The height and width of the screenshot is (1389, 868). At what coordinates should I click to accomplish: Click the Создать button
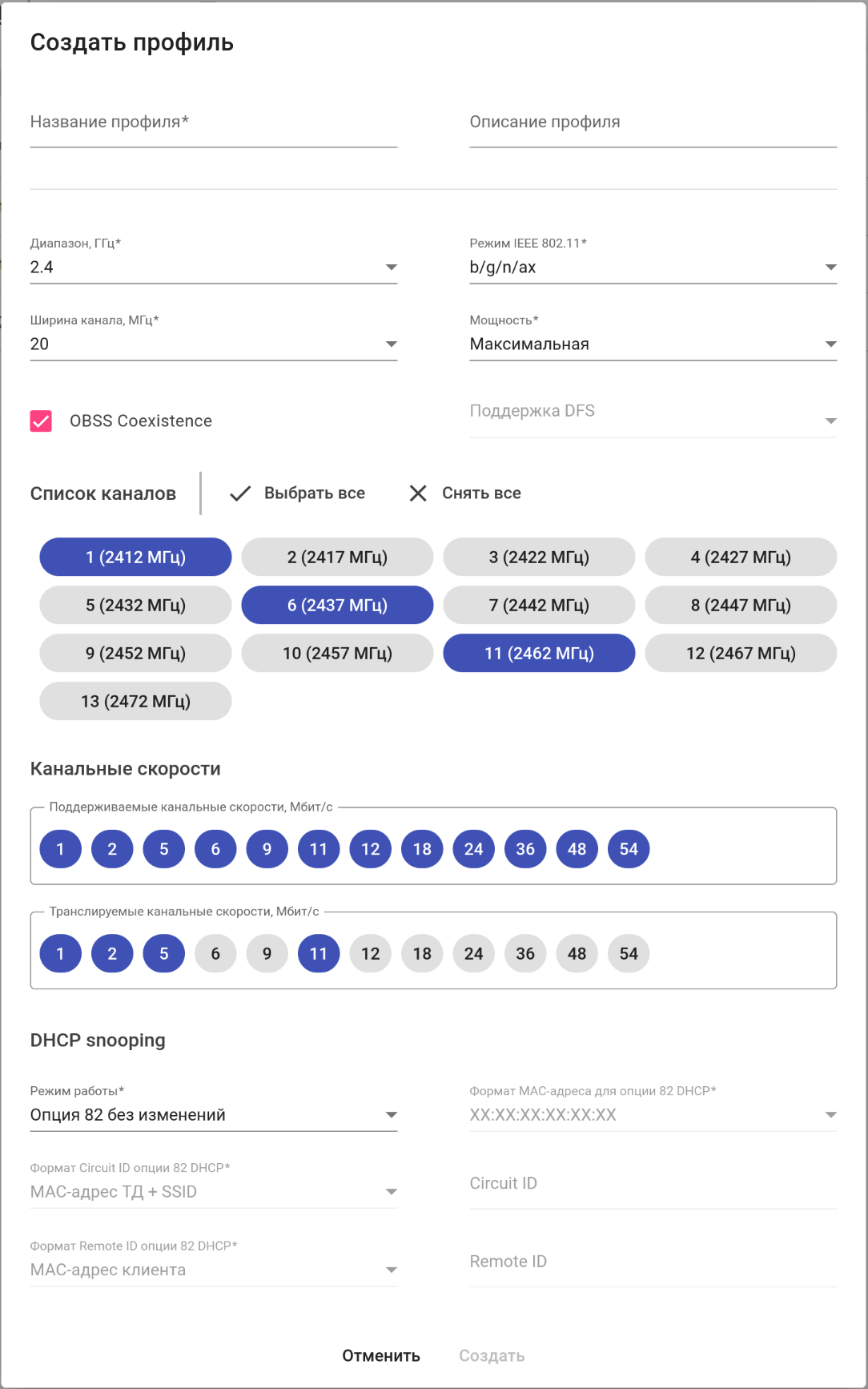point(492,1355)
